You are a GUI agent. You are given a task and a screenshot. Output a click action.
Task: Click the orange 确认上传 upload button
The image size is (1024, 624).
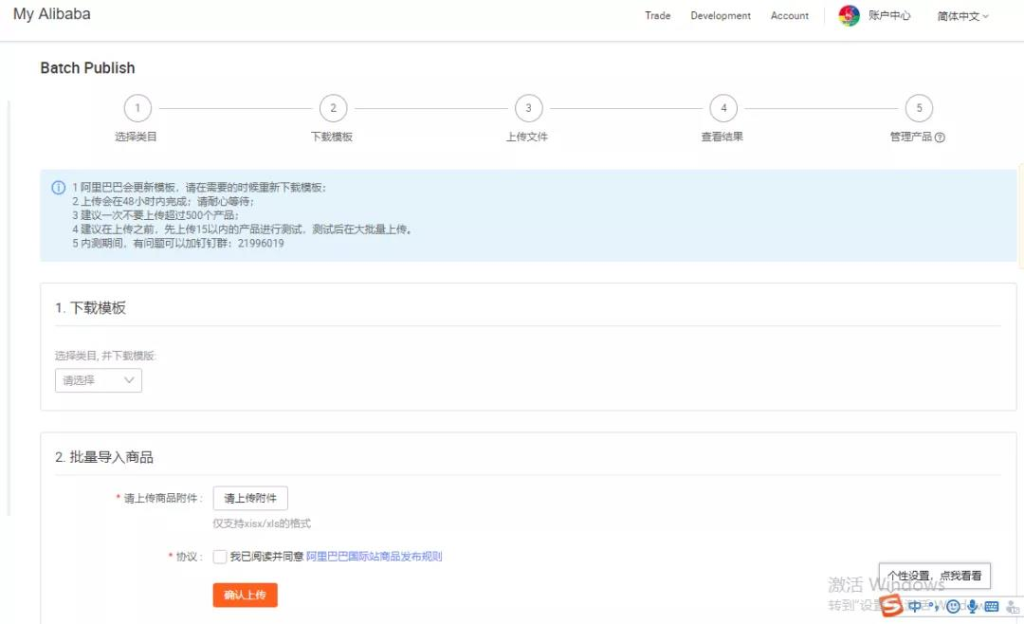(244, 593)
